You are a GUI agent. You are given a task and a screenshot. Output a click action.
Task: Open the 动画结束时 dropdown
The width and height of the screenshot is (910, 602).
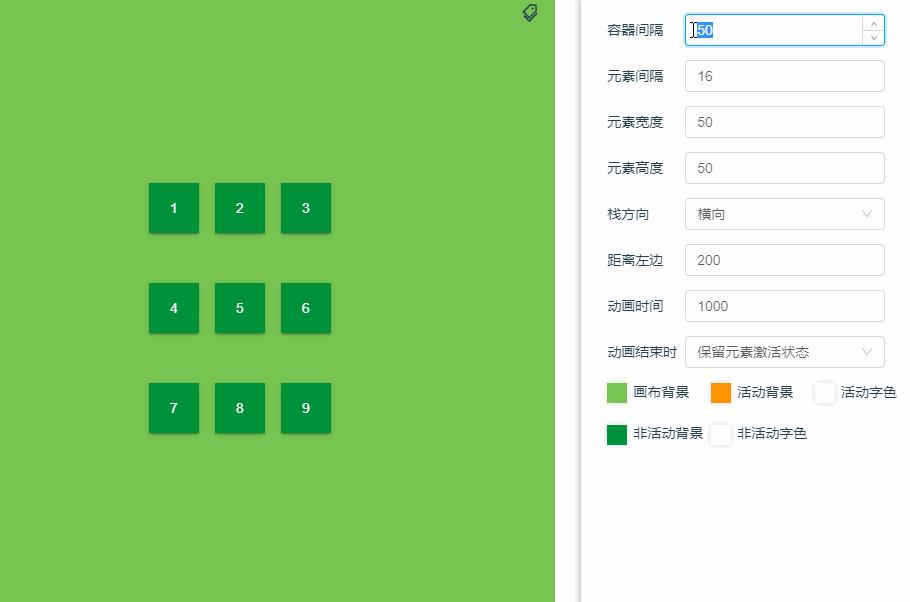[785, 352]
